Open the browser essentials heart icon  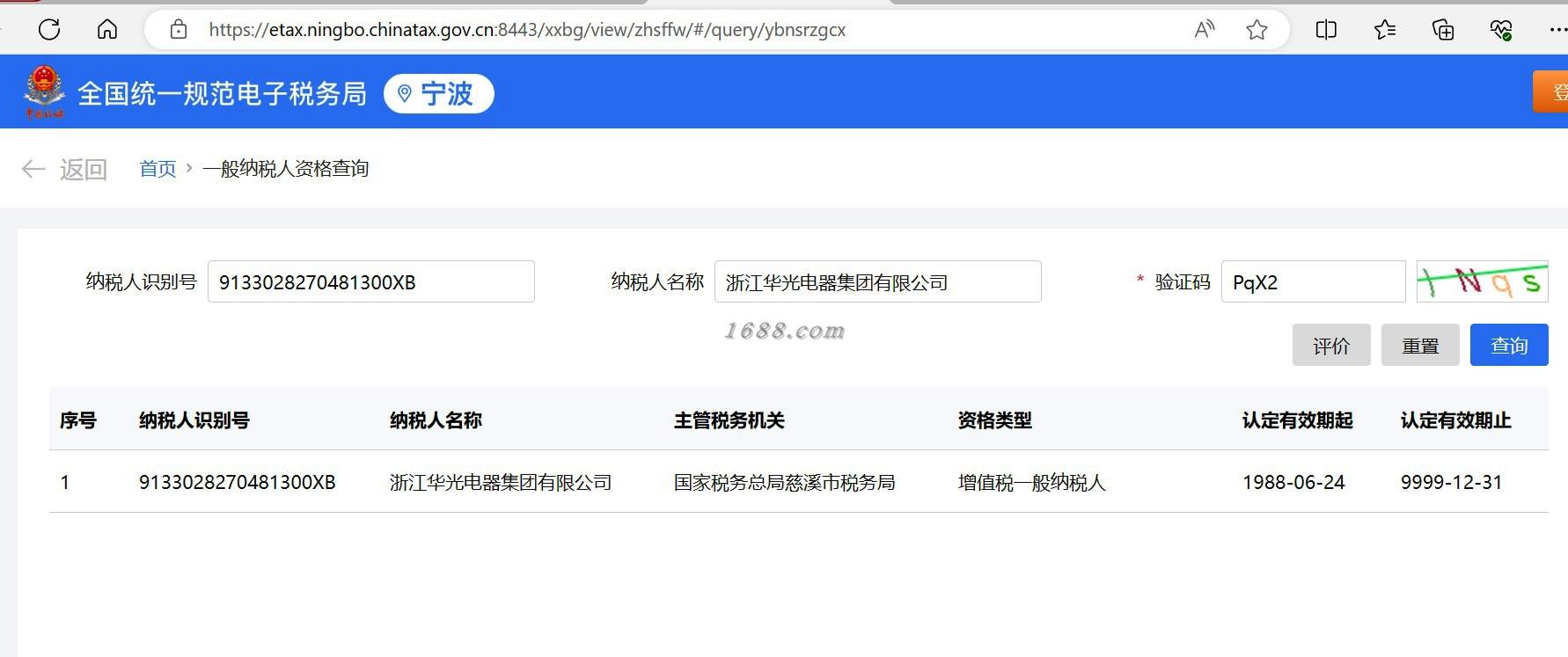1501,30
